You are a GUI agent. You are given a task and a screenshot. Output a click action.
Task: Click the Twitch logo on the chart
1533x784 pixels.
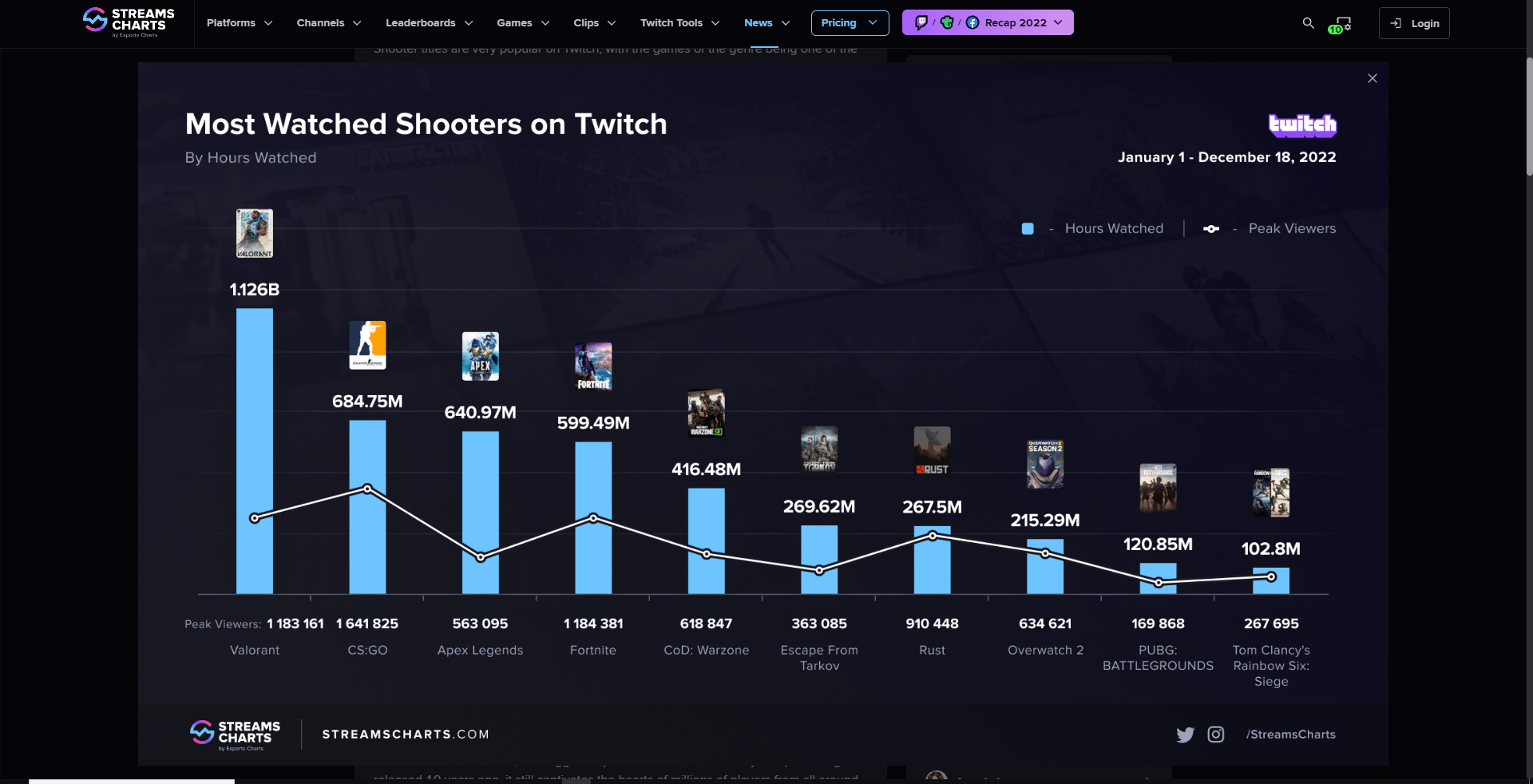click(1302, 125)
